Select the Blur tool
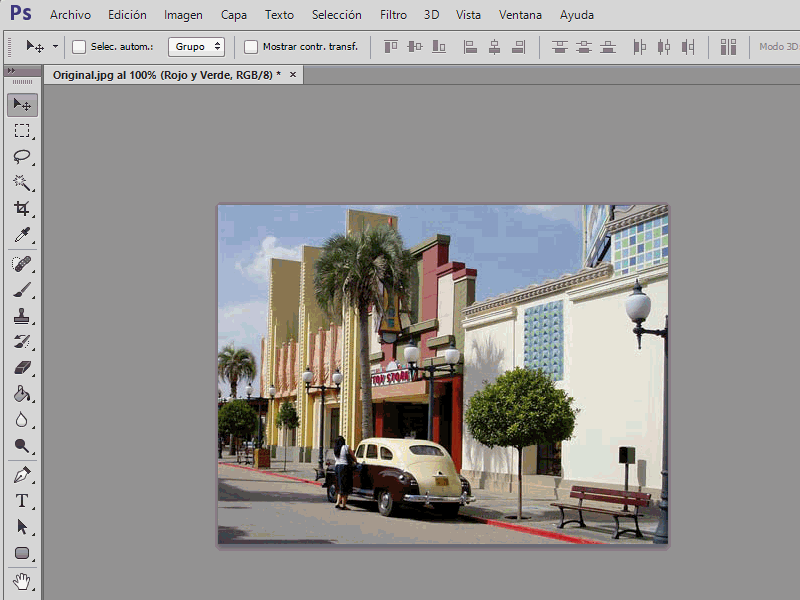The width and height of the screenshot is (800, 600). 22,420
